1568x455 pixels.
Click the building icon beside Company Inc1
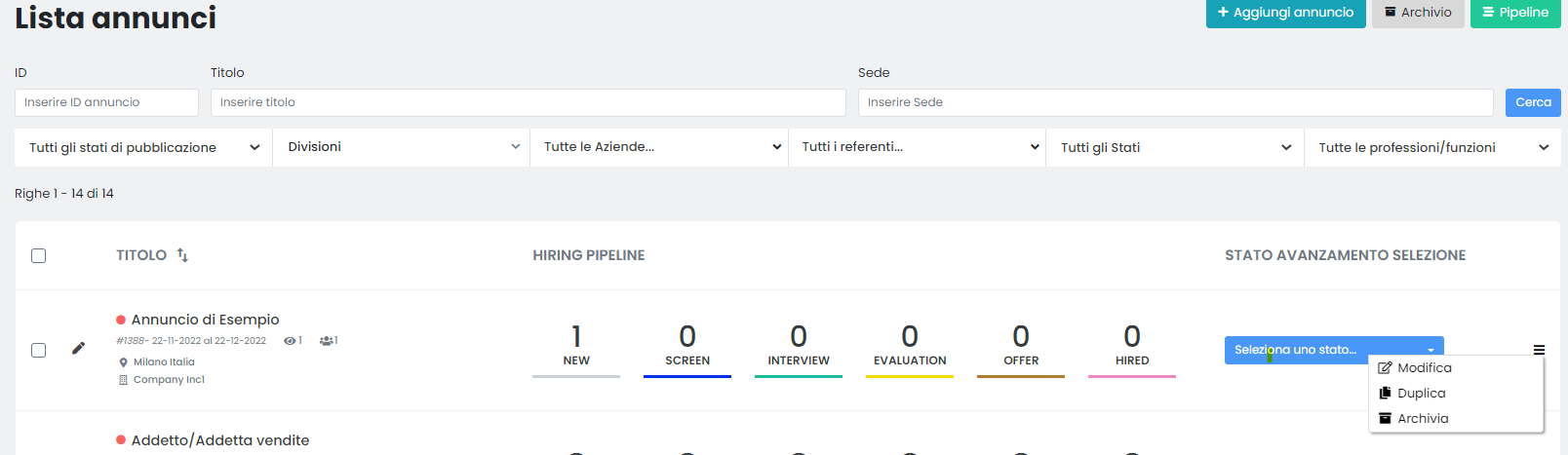coord(124,380)
